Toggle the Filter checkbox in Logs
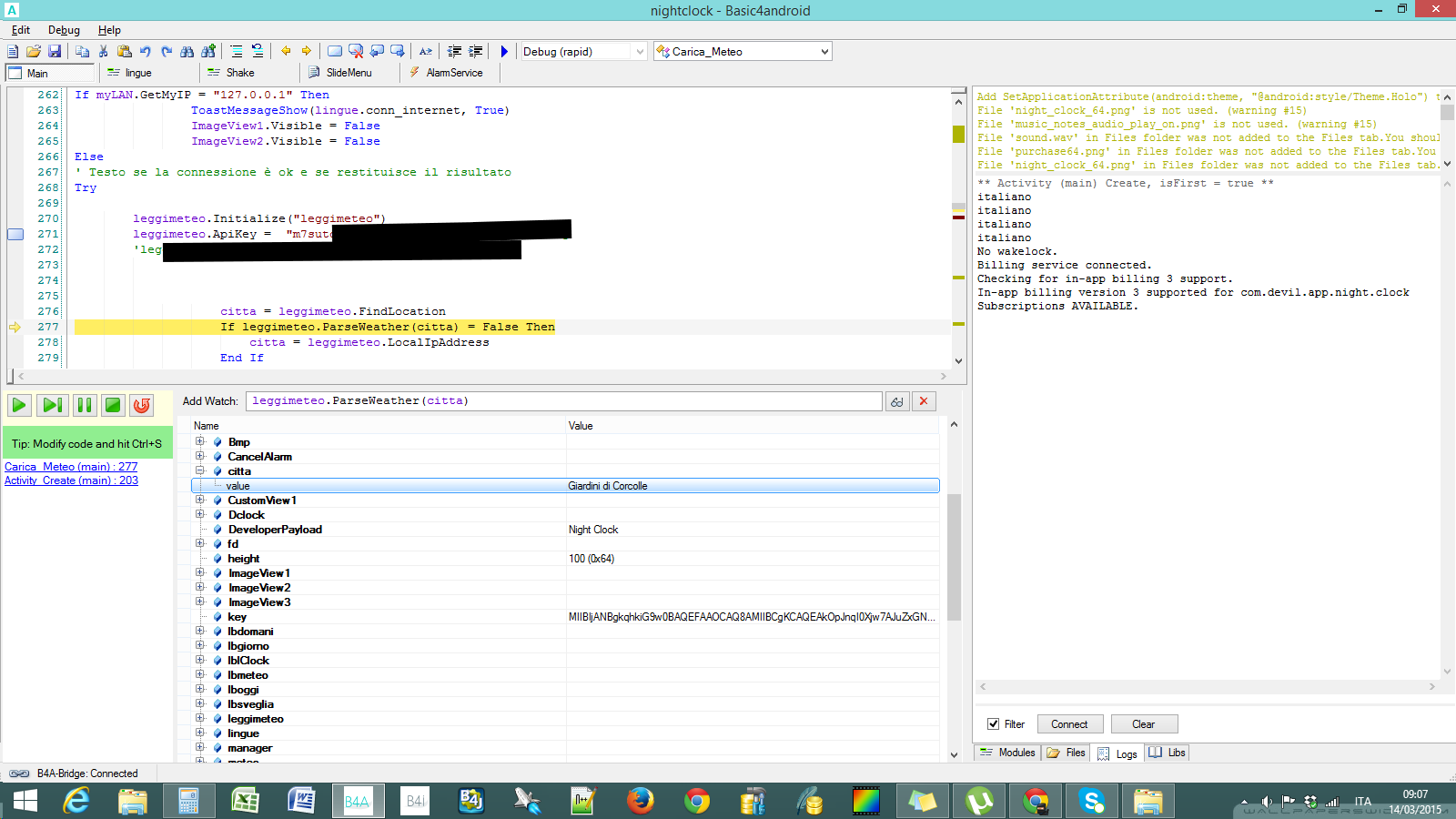 coord(993,724)
